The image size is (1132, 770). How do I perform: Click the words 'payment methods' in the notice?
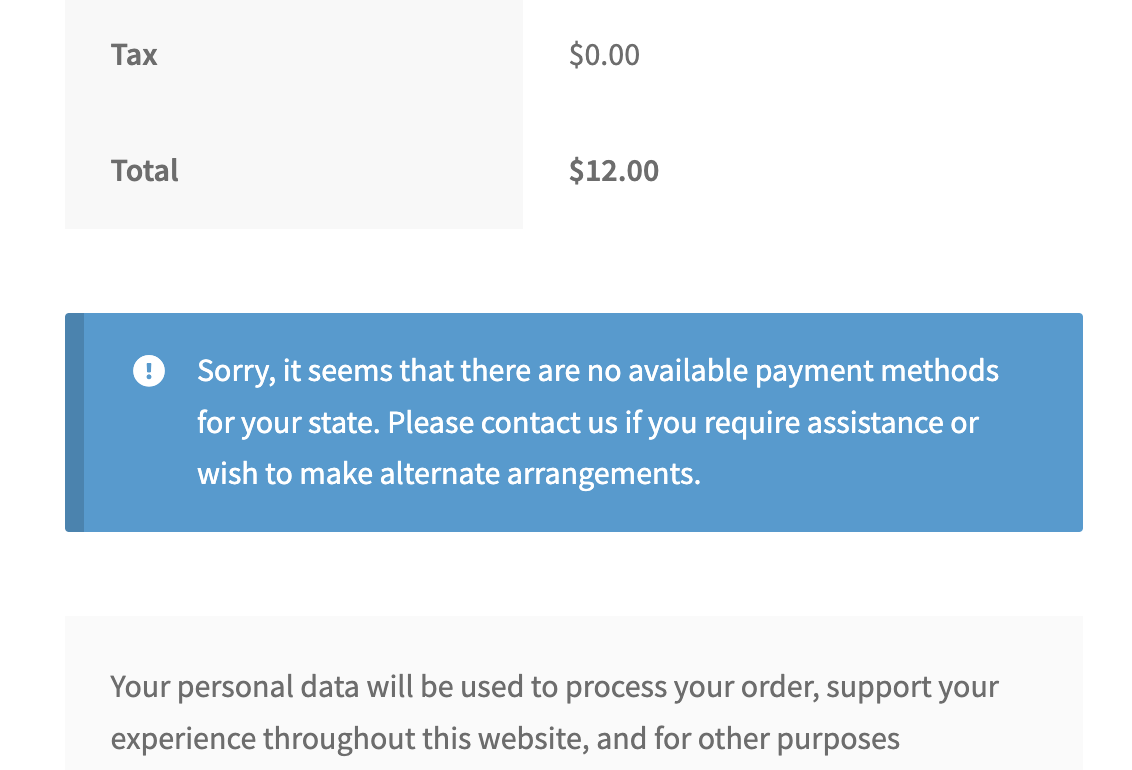876,371
